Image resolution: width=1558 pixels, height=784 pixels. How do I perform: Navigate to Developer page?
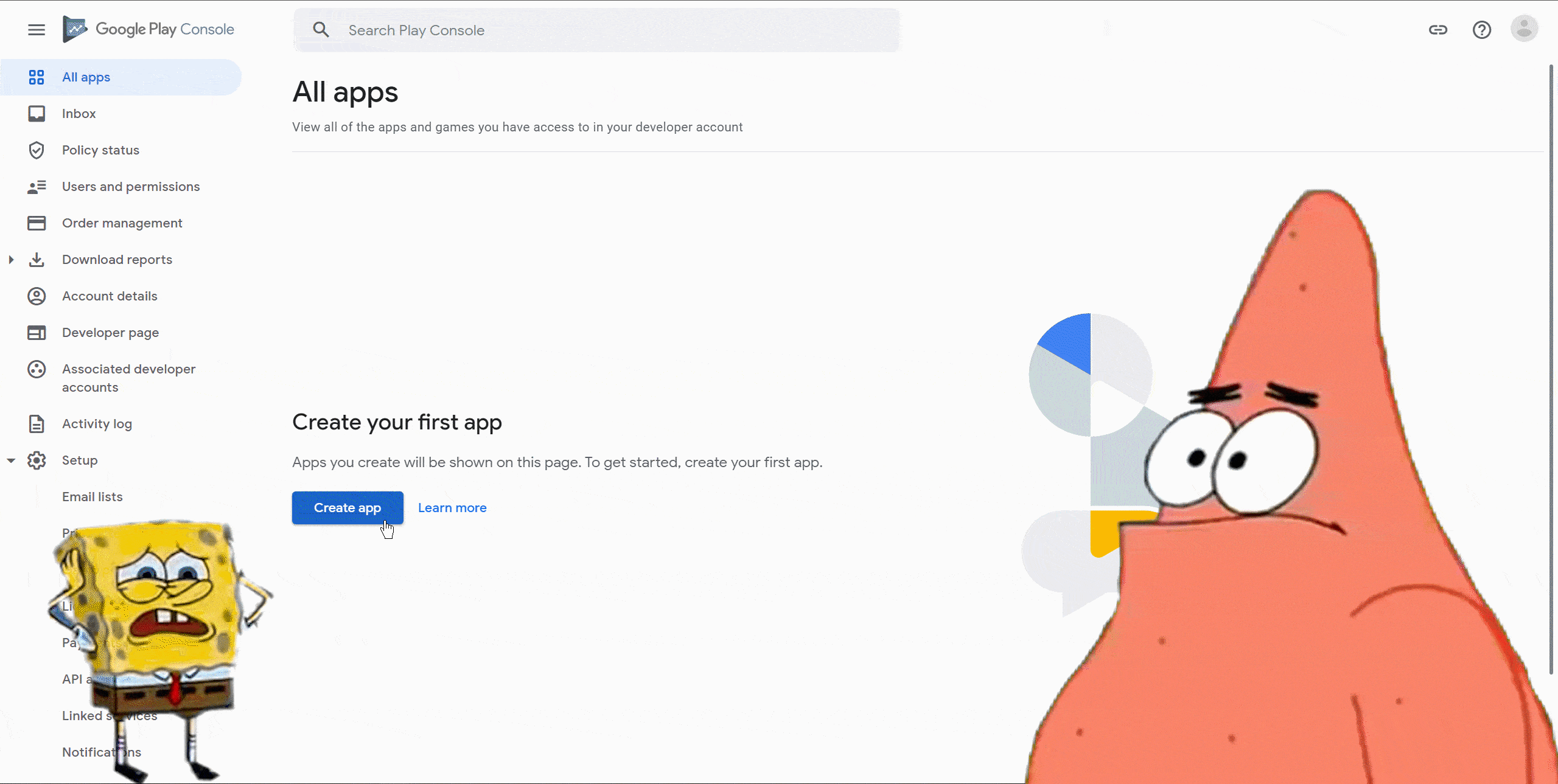(110, 332)
